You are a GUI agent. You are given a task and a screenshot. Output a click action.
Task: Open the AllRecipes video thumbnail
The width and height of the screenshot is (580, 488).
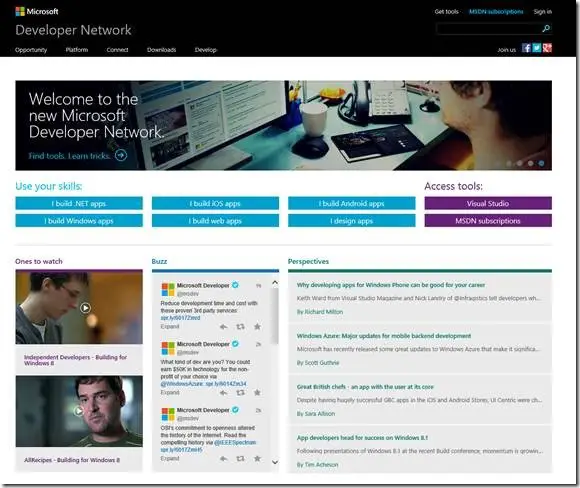coord(79,411)
